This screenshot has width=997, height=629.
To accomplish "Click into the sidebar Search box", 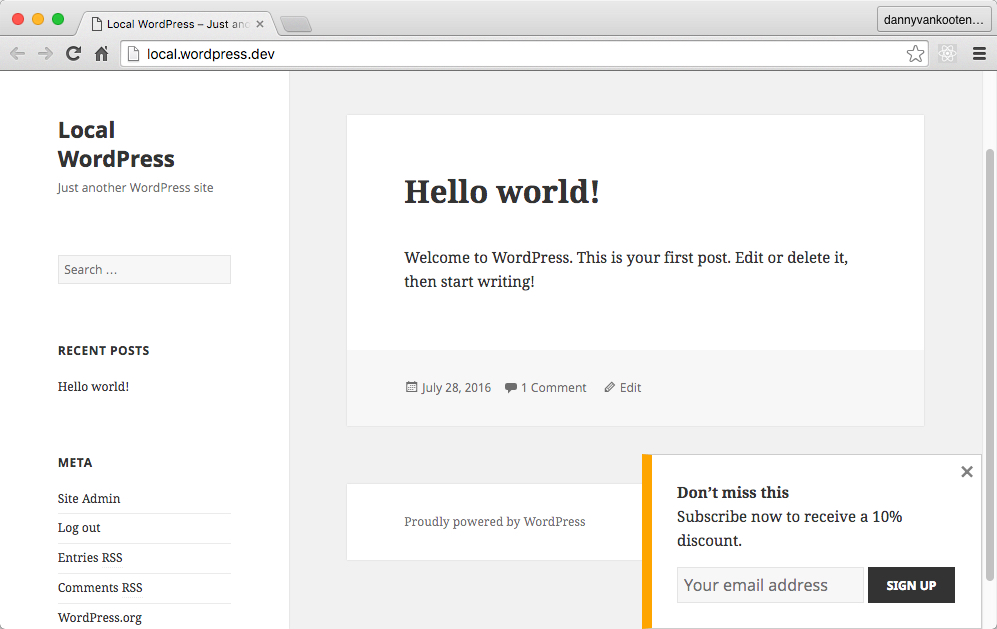I will 144,269.
